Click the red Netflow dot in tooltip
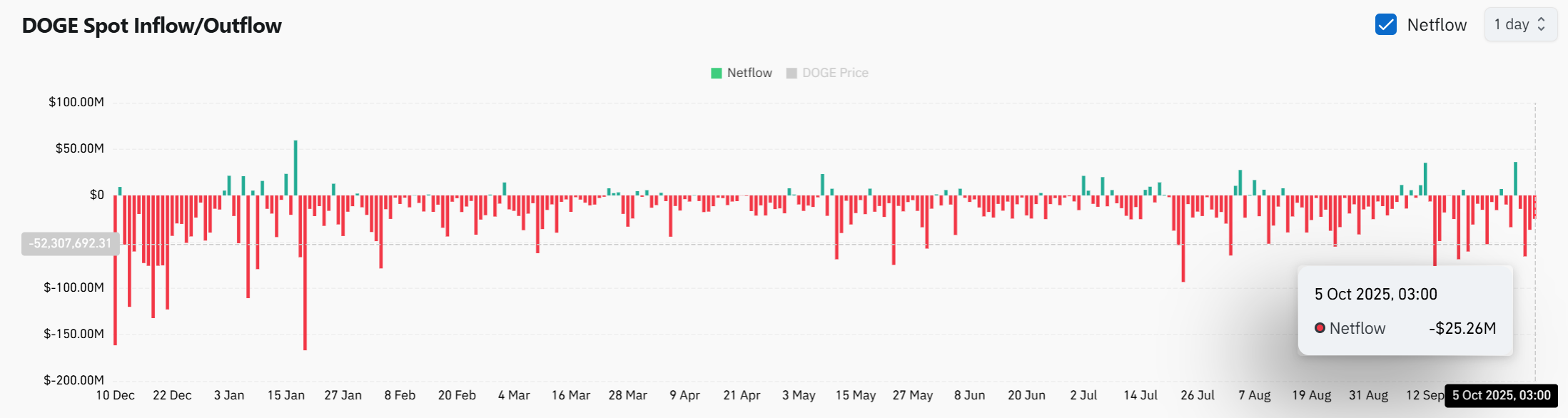Viewport: 1568px width, 418px height. coord(1320,328)
